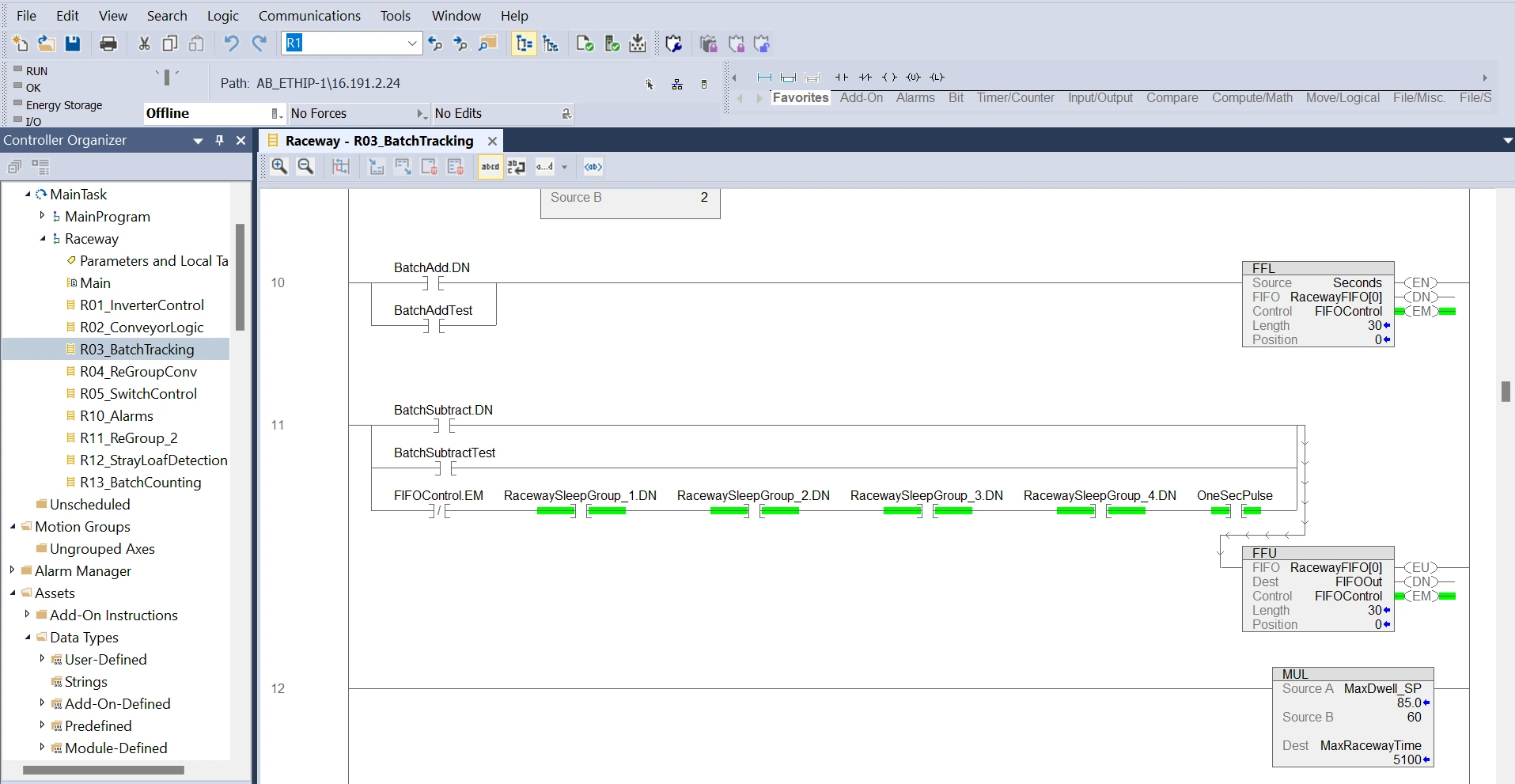Expand the Add-On Instructions folder
The width and height of the screenshot is (1515, 784).
point(27,614)
